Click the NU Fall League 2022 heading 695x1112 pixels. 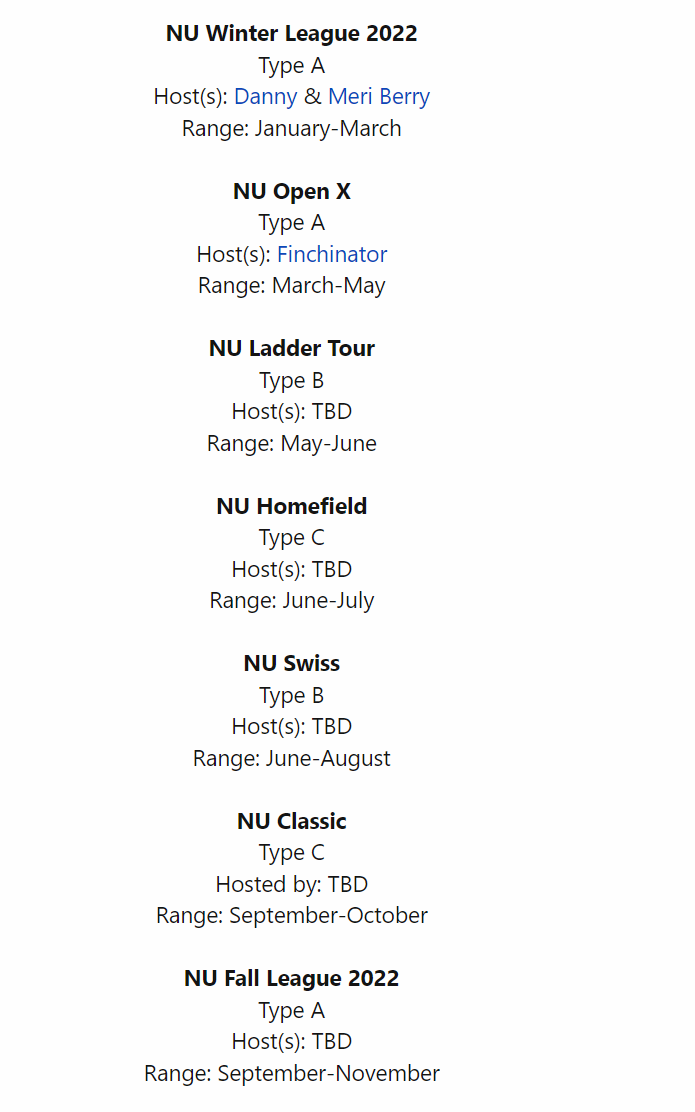click(291, 978)
